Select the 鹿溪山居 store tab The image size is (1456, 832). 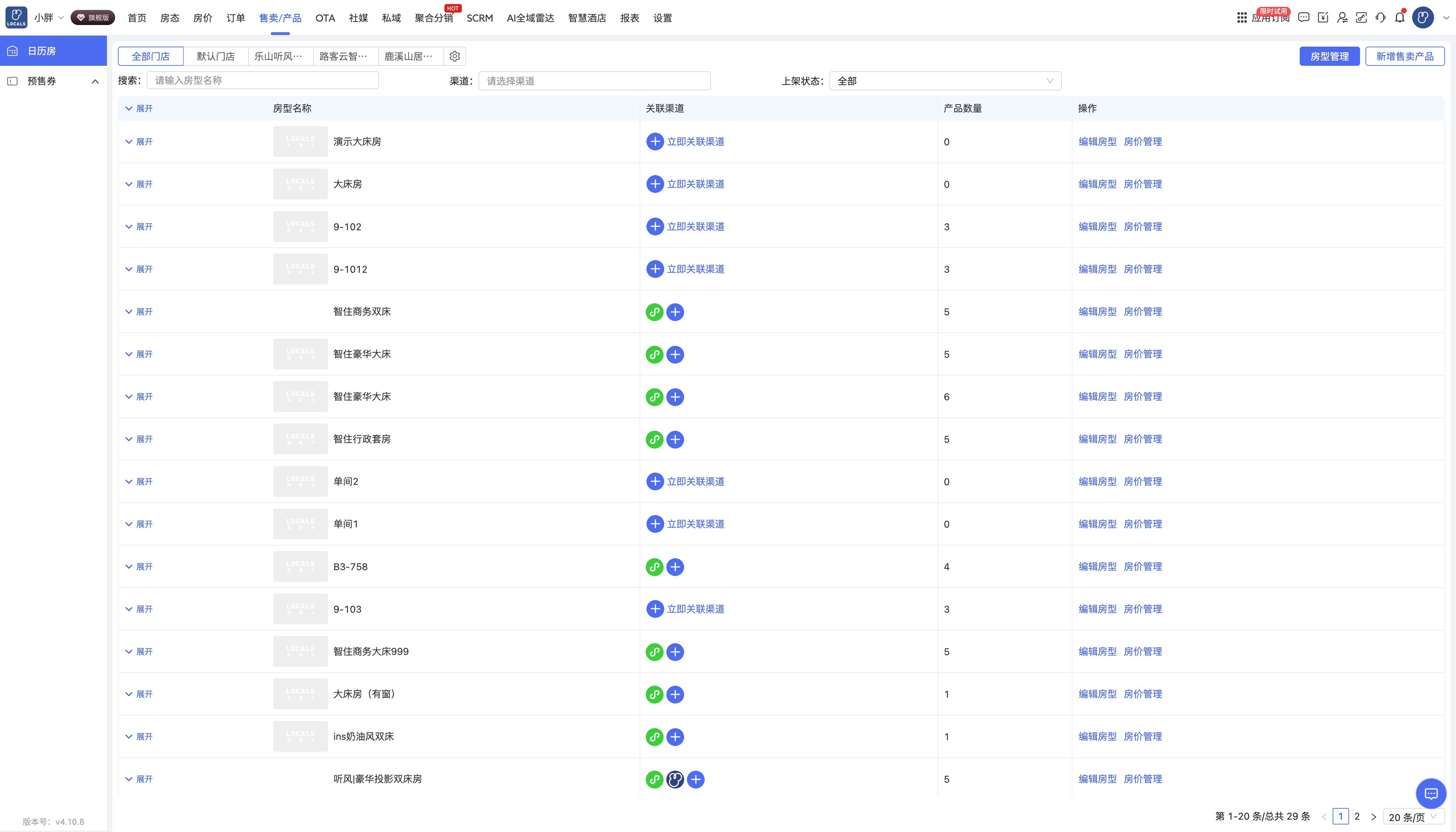tap(411, 56)
